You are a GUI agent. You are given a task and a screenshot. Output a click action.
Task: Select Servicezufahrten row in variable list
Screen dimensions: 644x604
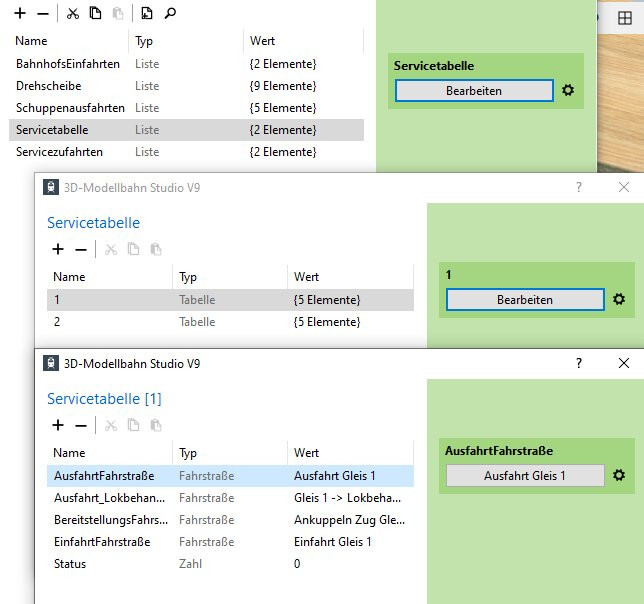coord(186,152)
